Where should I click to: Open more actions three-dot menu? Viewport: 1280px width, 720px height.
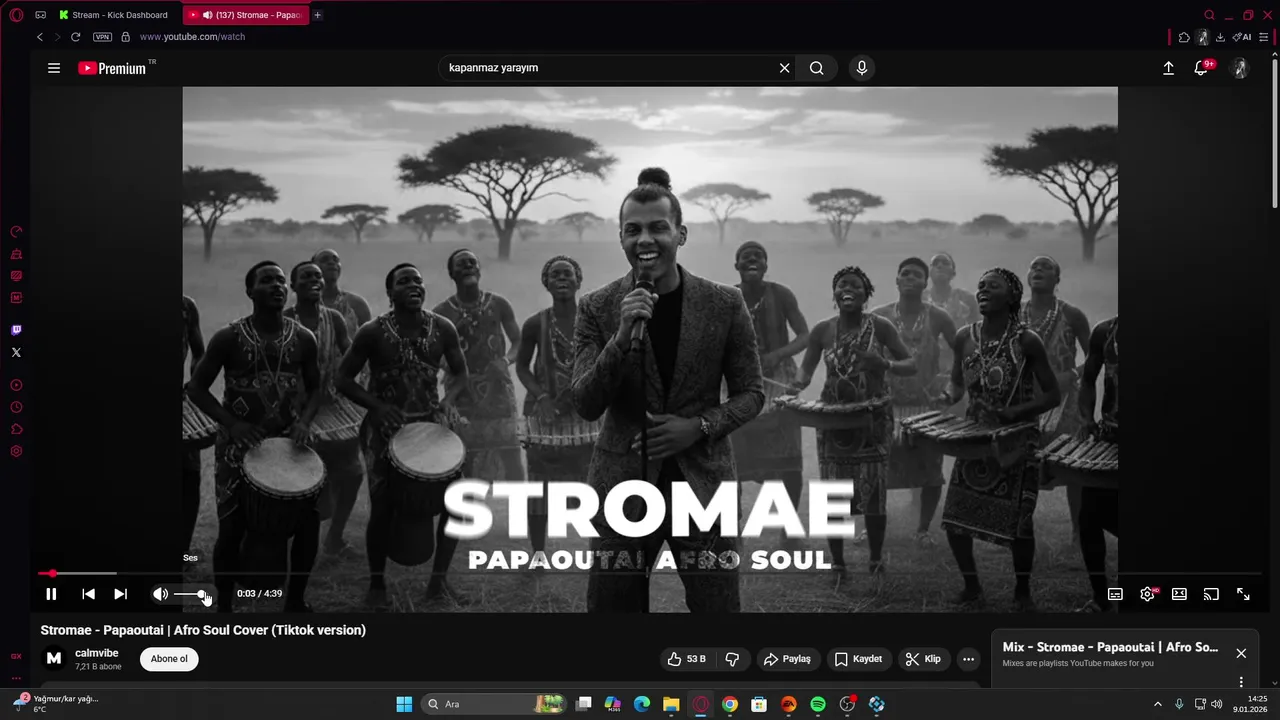click(968, 659)
